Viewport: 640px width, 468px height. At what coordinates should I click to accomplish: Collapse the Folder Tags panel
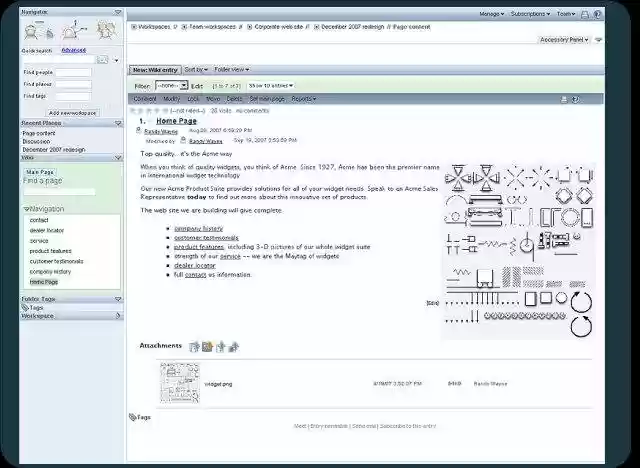click(x=118, y=299)
